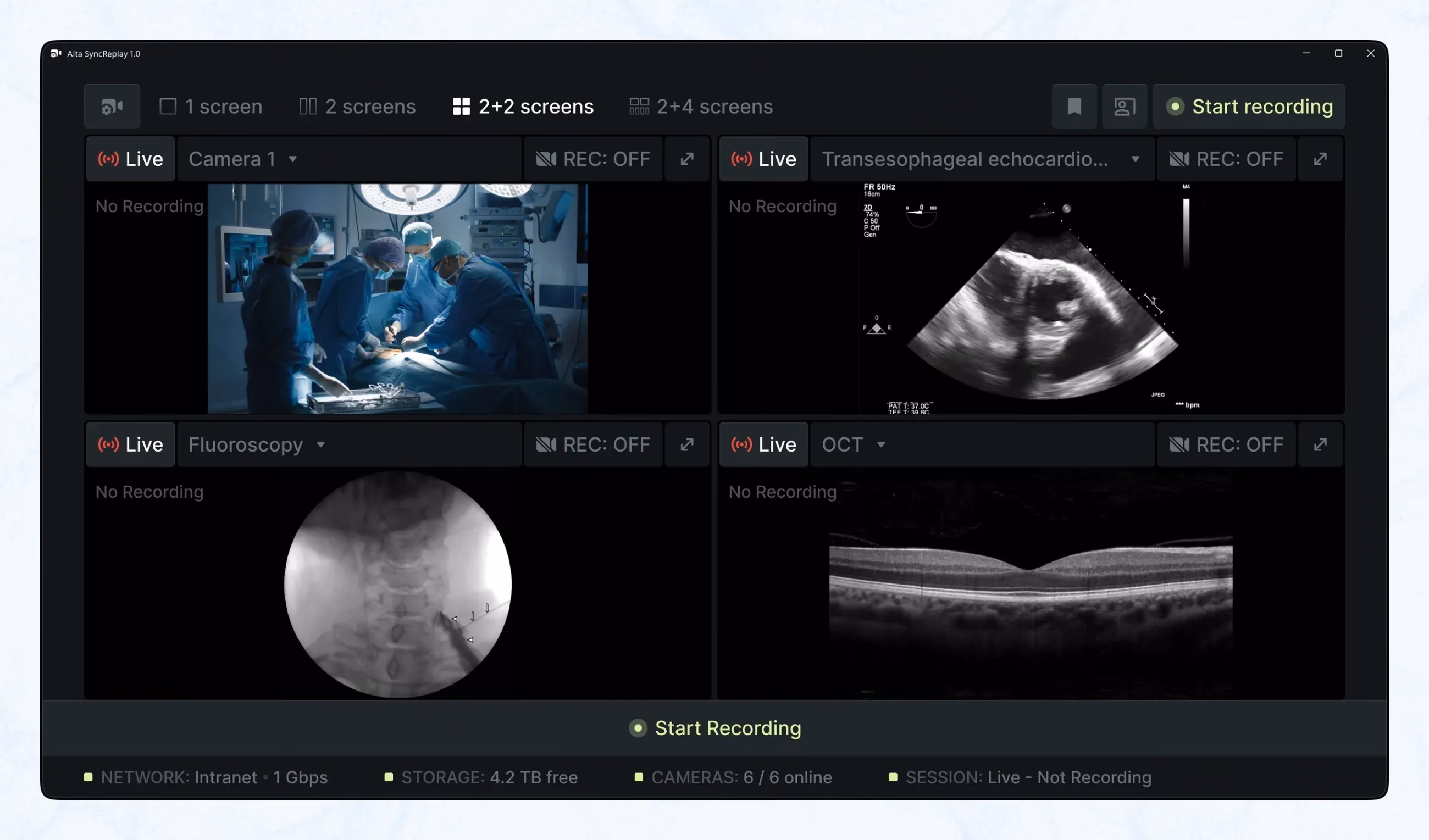The height and width of the screenshot is (840, 1429).
Task: Toggle Live mode on Transesophageal echo panel
Action: 763,159
